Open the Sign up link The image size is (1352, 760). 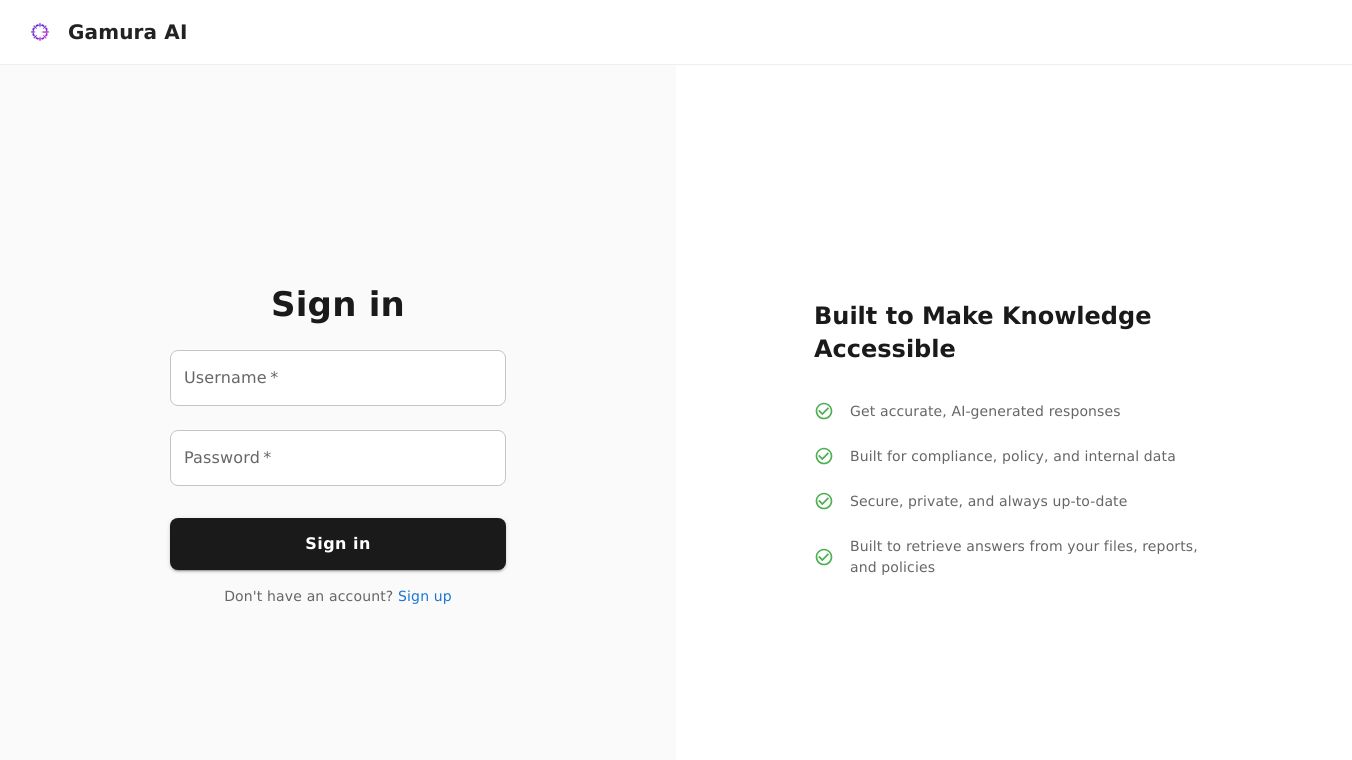(424, 596)
